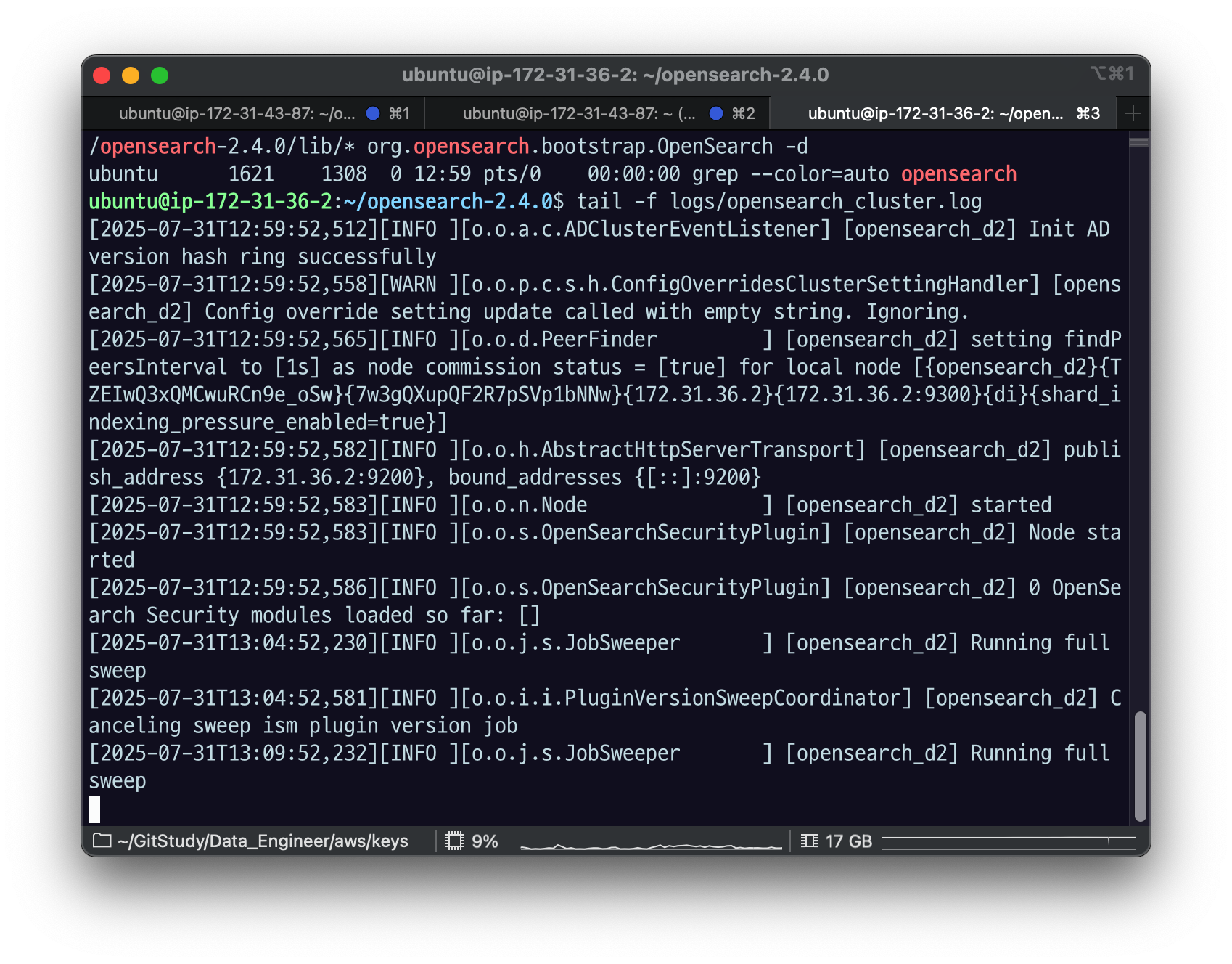Image resolution: width=1232 pixels, height=964 pixels.
Task: Click the 17 GB memory reading
Action: pos(849,841)
